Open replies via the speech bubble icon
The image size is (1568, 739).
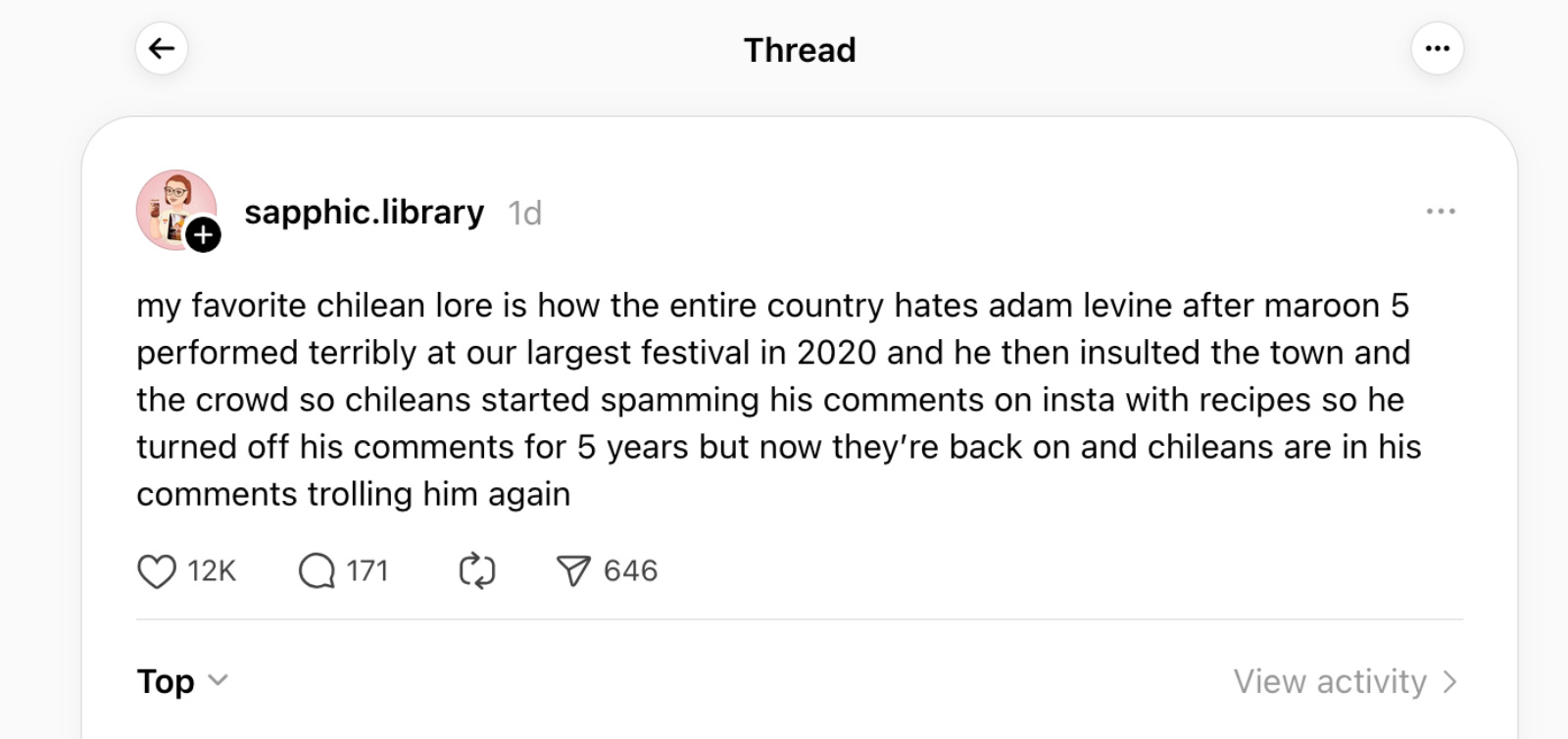pyautogui.click(x=317, y=570)
